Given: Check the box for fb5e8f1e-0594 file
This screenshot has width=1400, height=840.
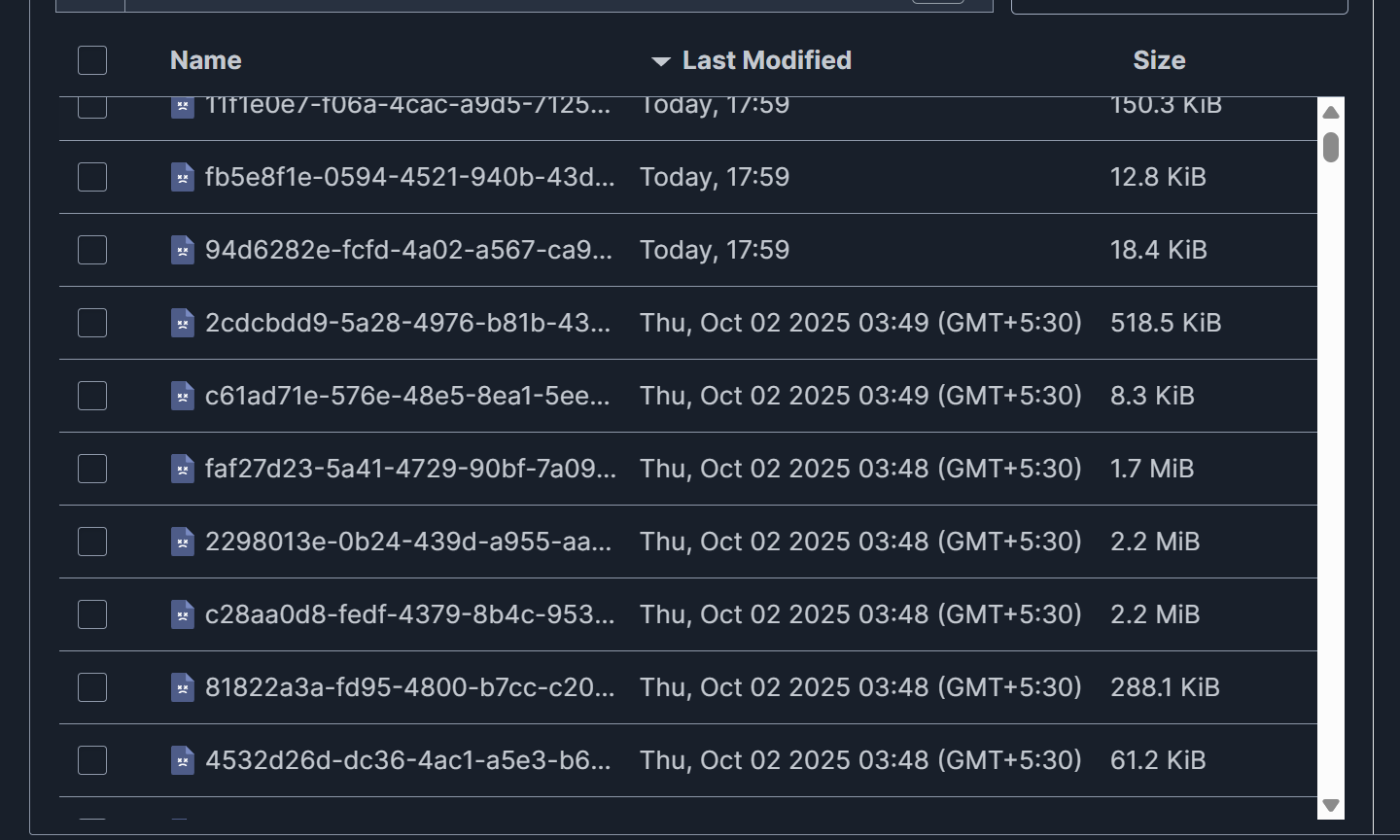Looking at the screenshot, I should pos(92,177).
